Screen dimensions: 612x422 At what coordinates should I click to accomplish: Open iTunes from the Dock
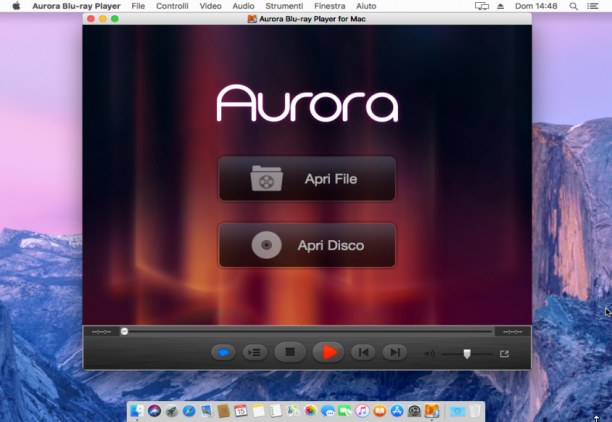[362, 411]
